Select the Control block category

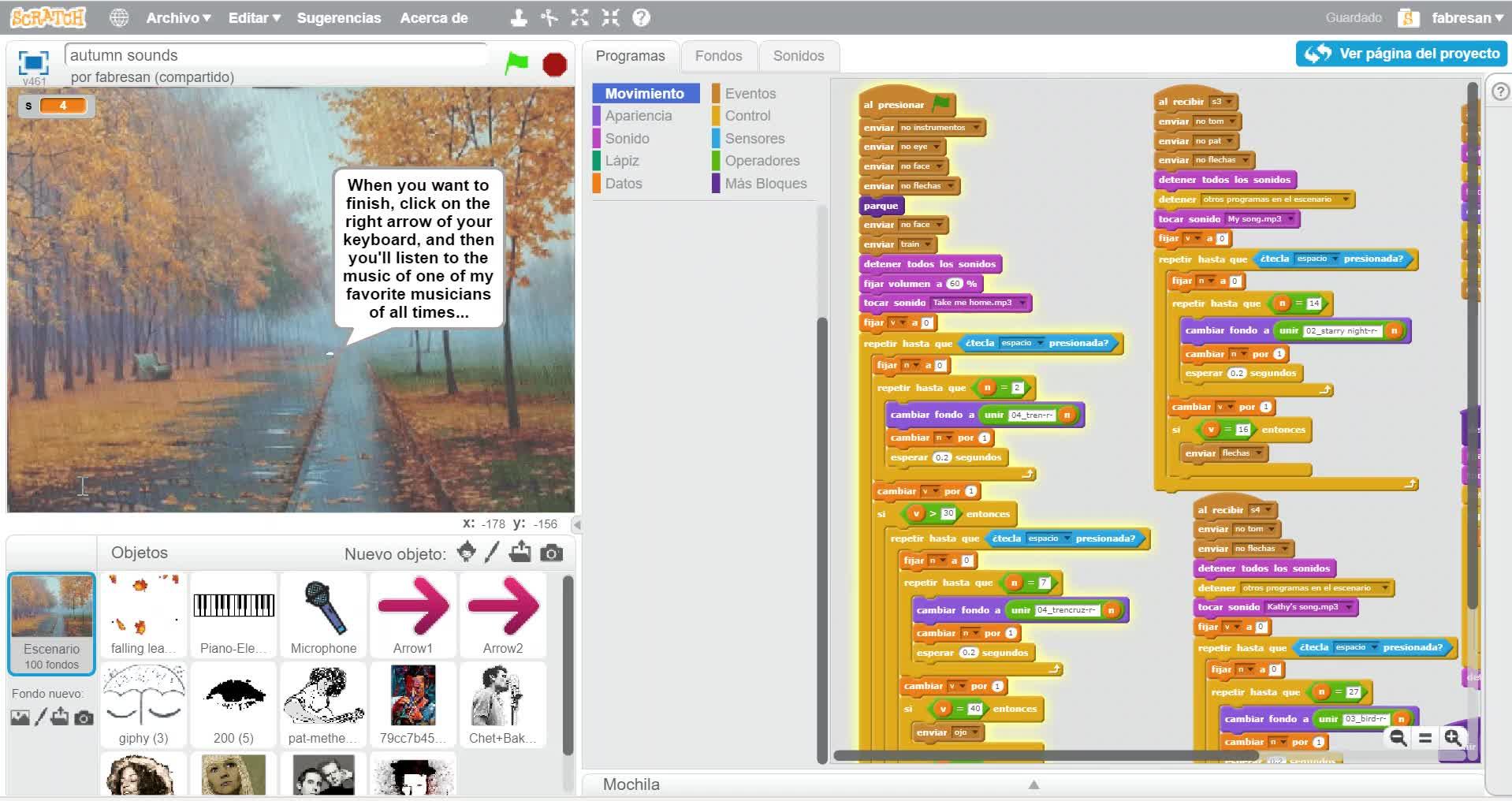[x=747, y=116]
